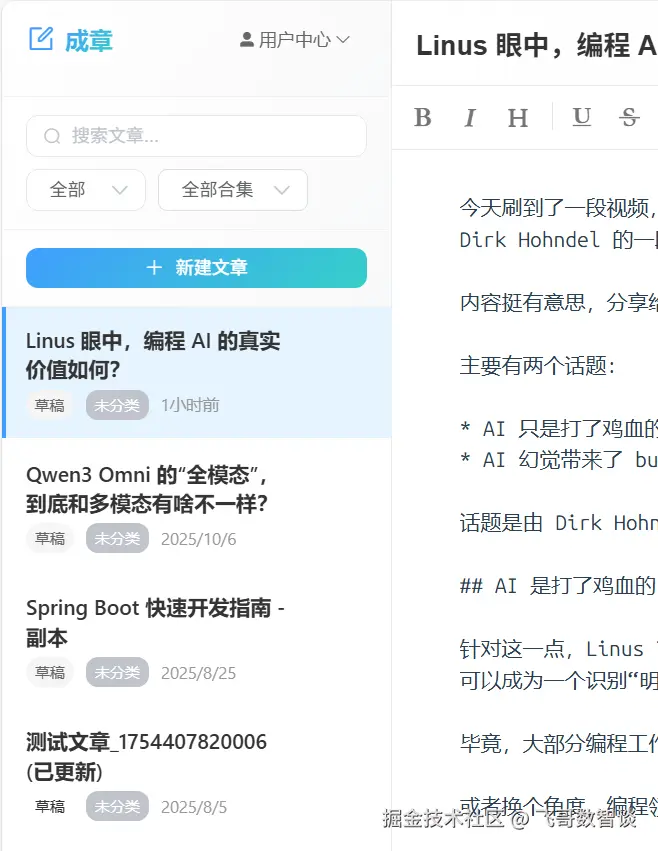Viewport: 658px width, 851px height.
Task: Toggle bold formatting in editor toolbar
Action: click(422, 117)
